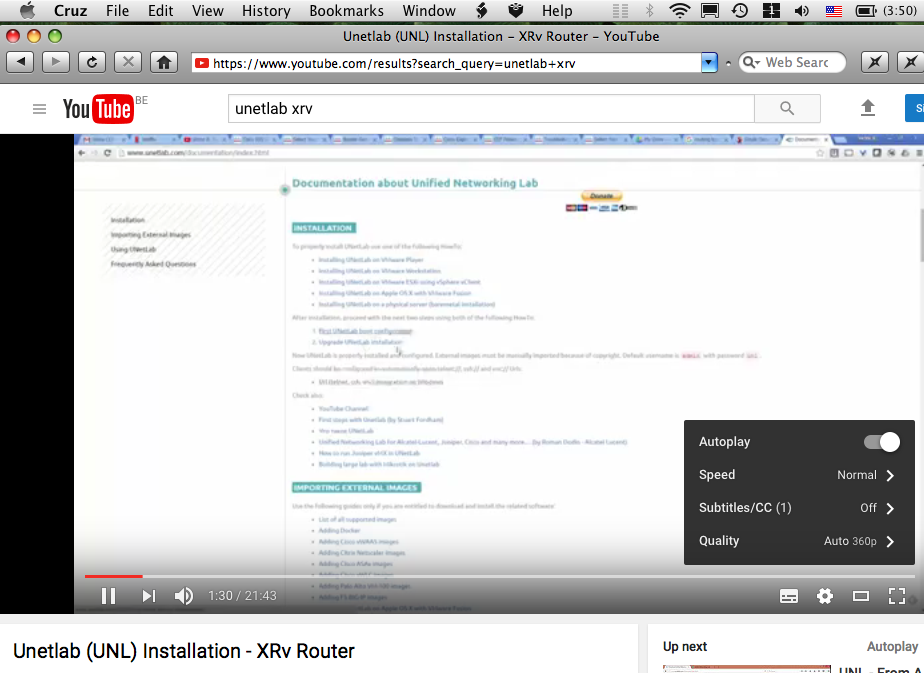
Task: Open the Apple menu
Action: [x=27, y=11]
